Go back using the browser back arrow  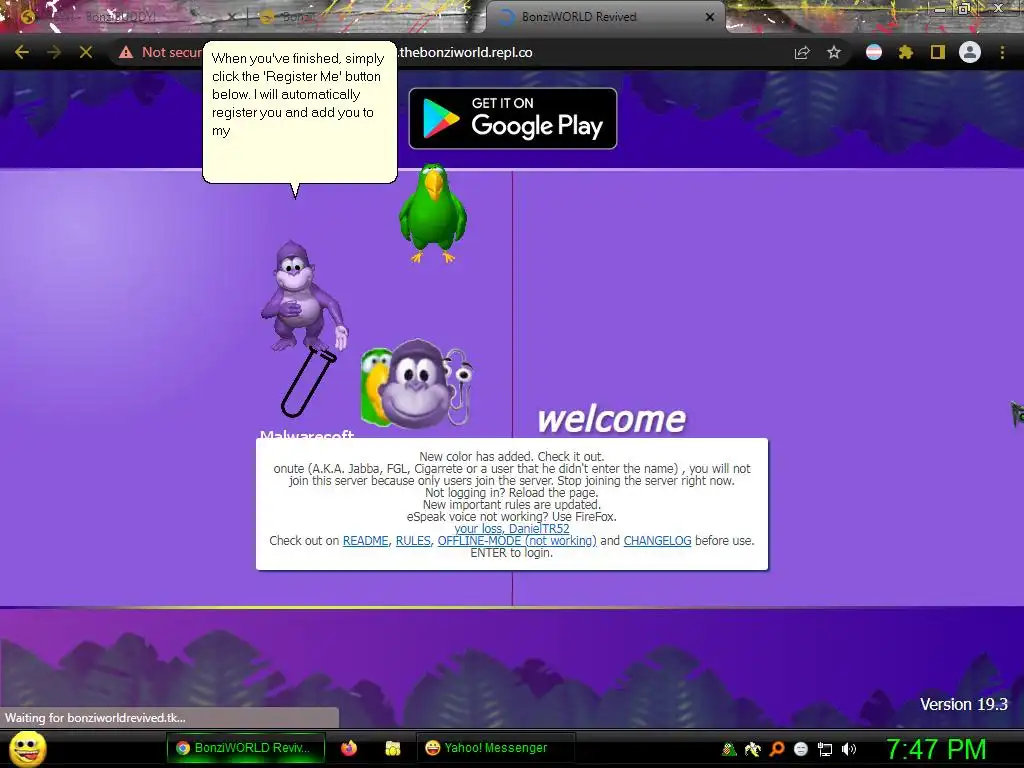[x=22, y=52]
